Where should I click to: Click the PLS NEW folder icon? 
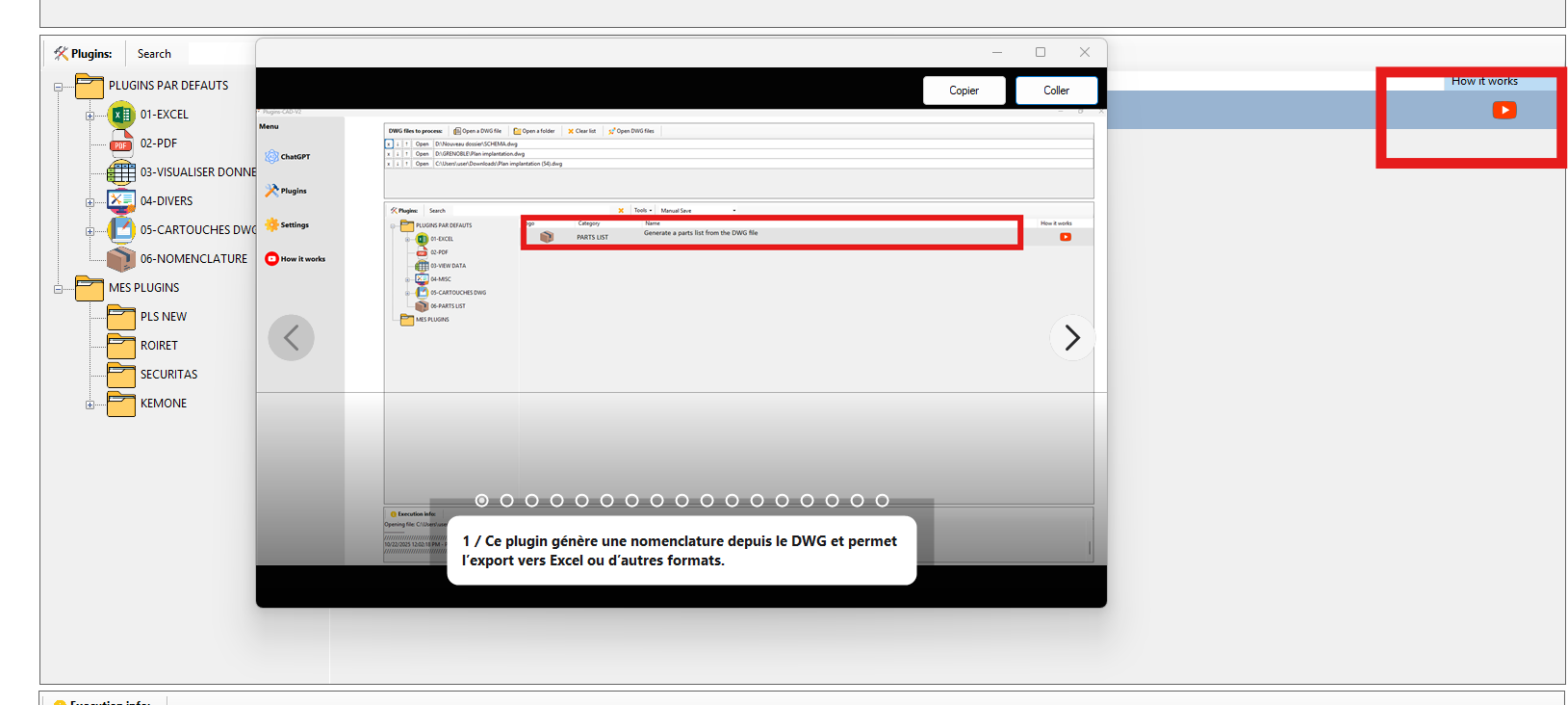click(x=121, y=317)
